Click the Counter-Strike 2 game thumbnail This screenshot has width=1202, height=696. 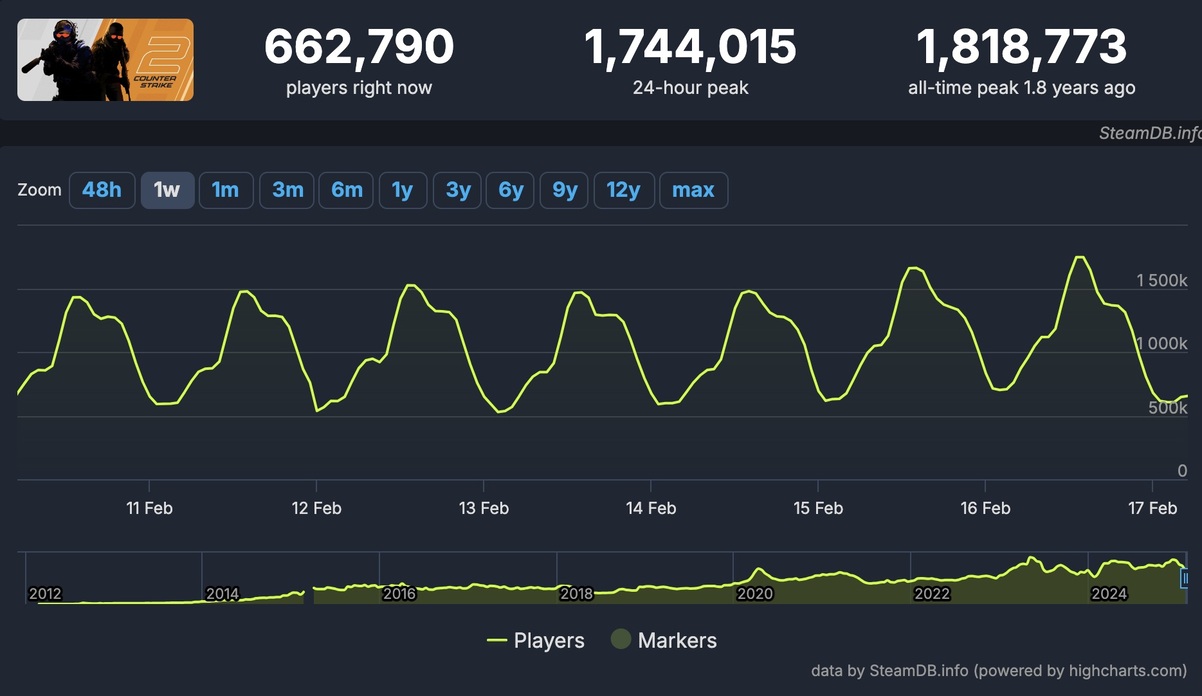[105, 60]
